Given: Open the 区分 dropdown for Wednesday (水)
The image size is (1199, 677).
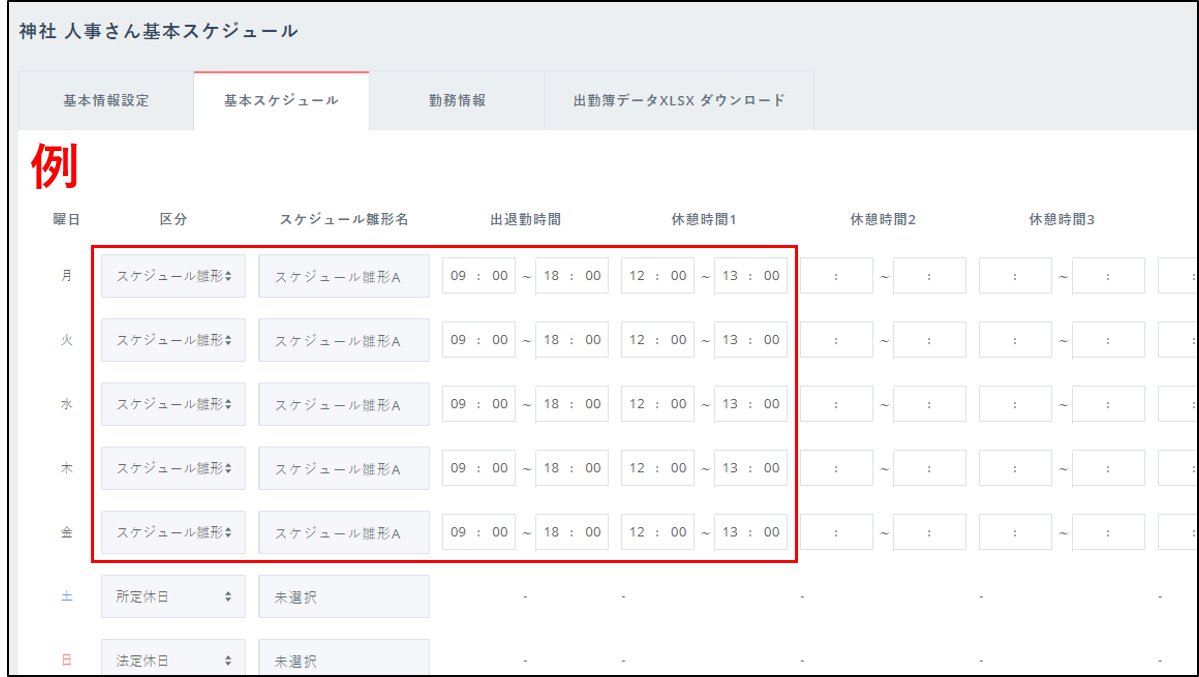Looking at the screenshot, I should [x=173, y=404].
